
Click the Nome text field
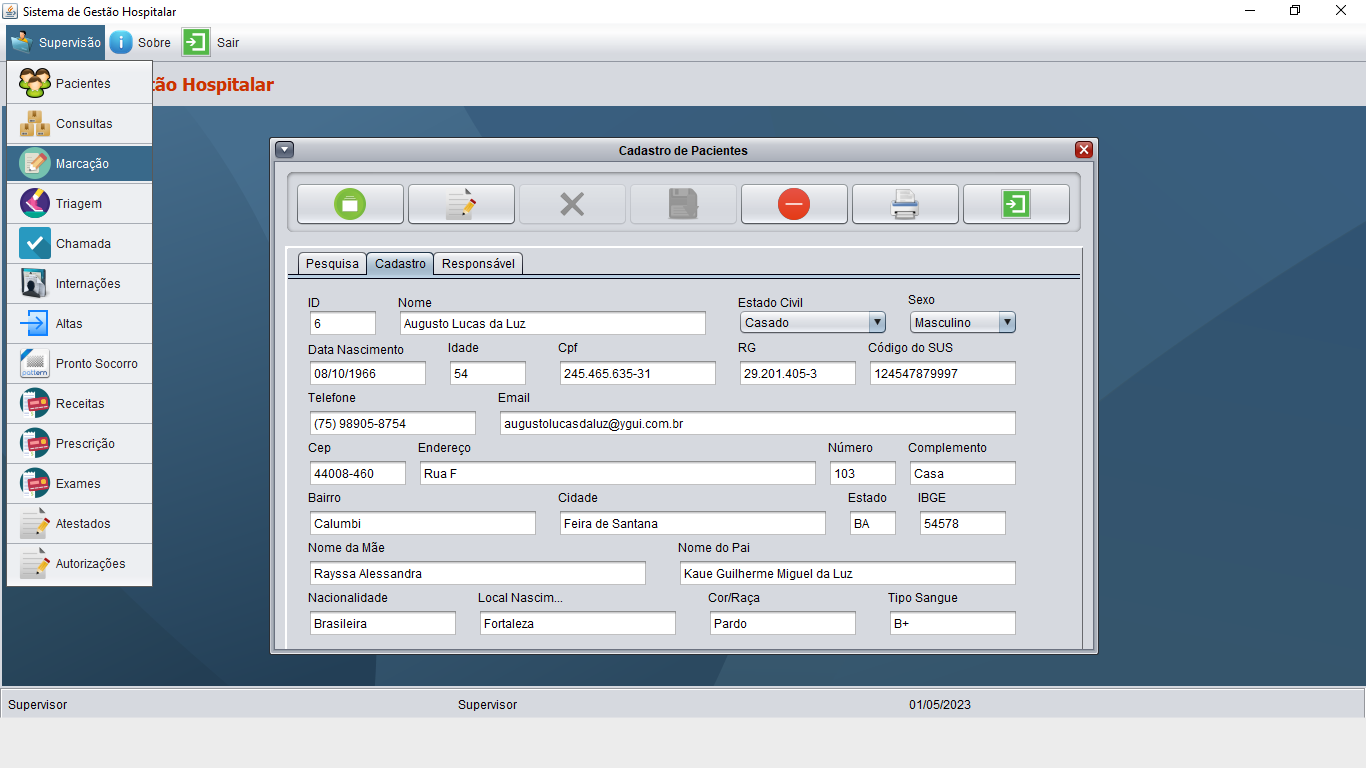point(552,323)
